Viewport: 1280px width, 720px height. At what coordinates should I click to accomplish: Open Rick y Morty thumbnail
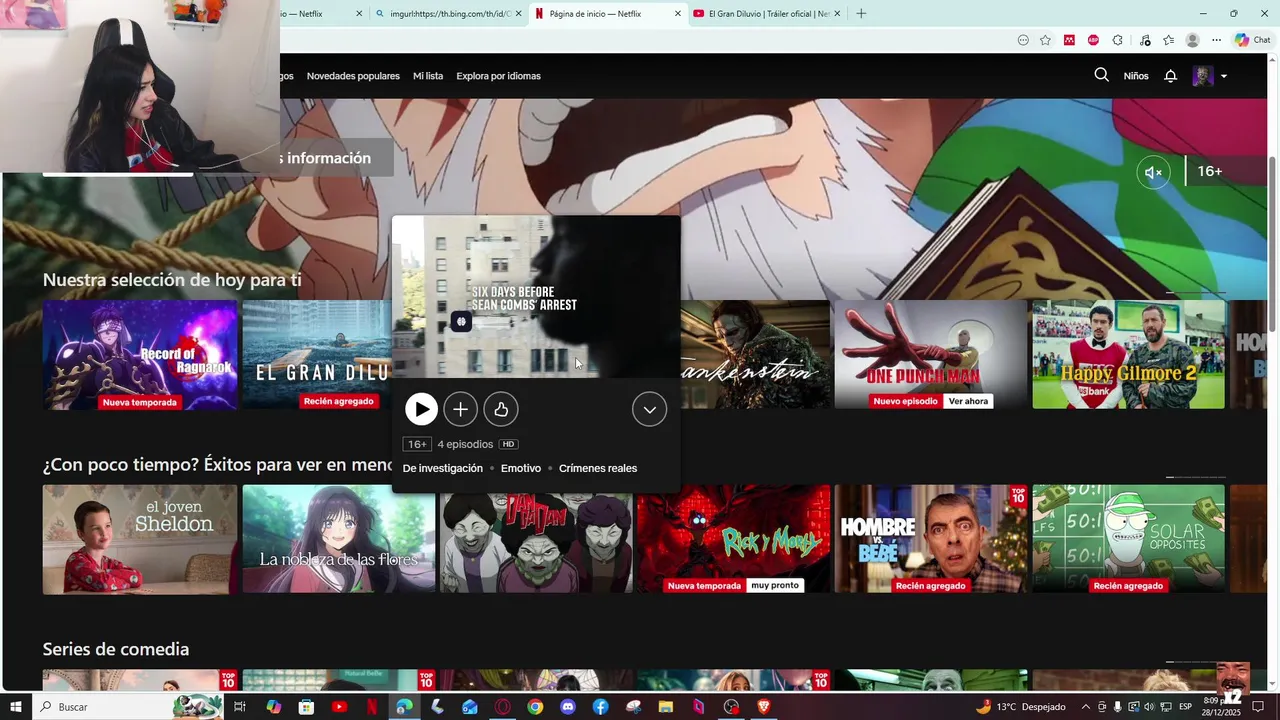tap(734, 539)
